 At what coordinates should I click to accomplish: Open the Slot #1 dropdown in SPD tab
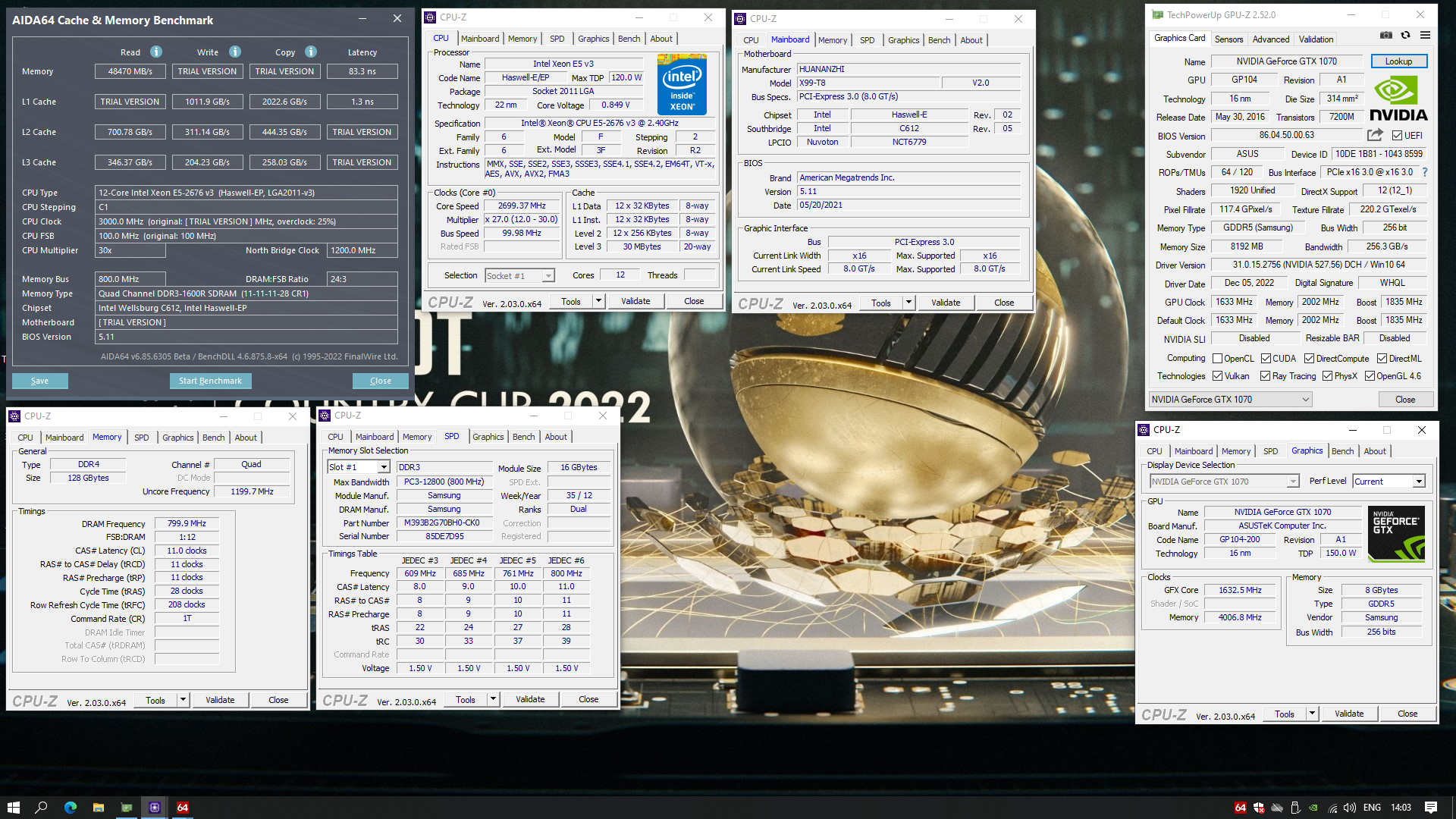tap(358, 467)
